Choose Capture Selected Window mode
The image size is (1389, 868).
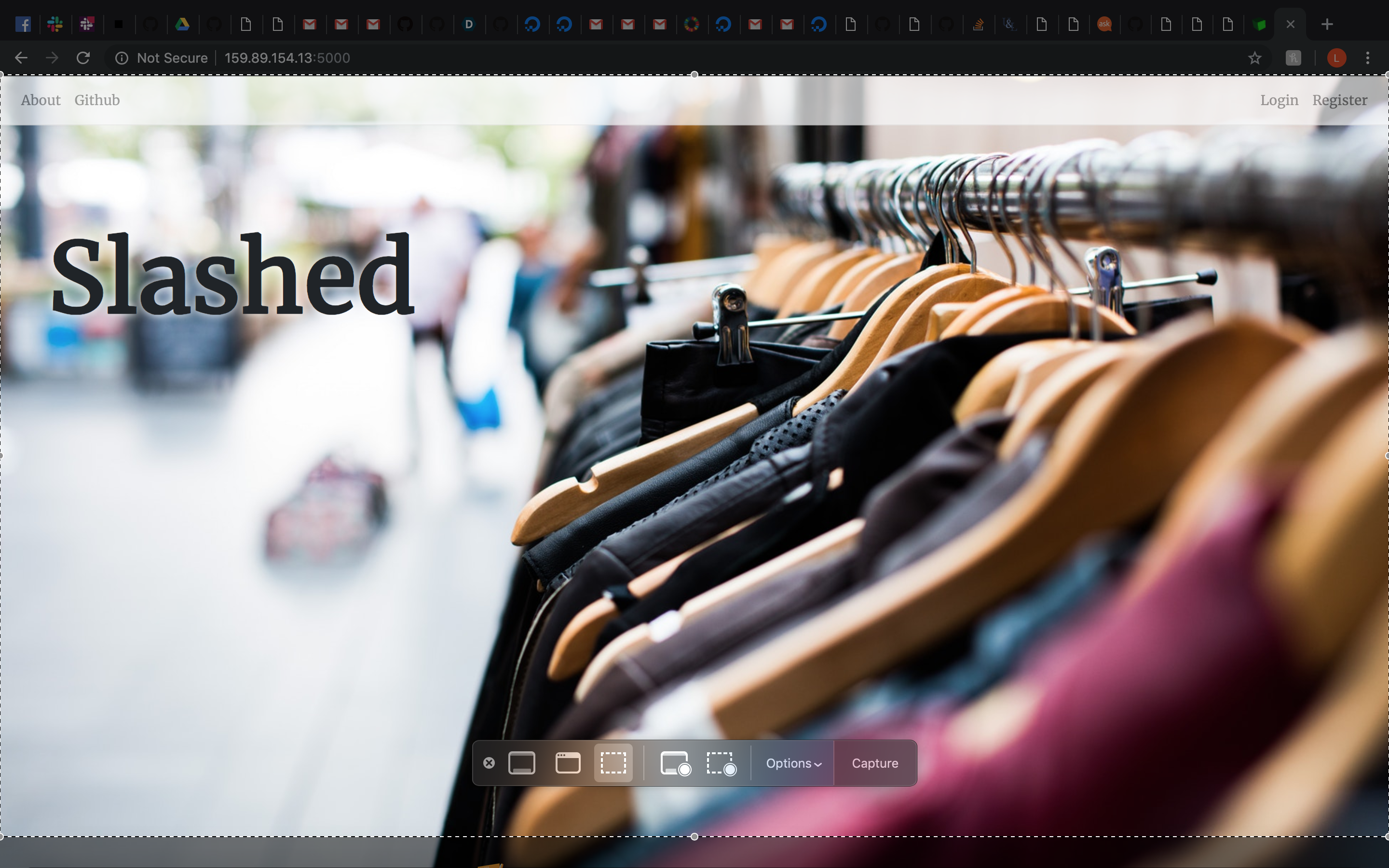click(x=568, y=763)
